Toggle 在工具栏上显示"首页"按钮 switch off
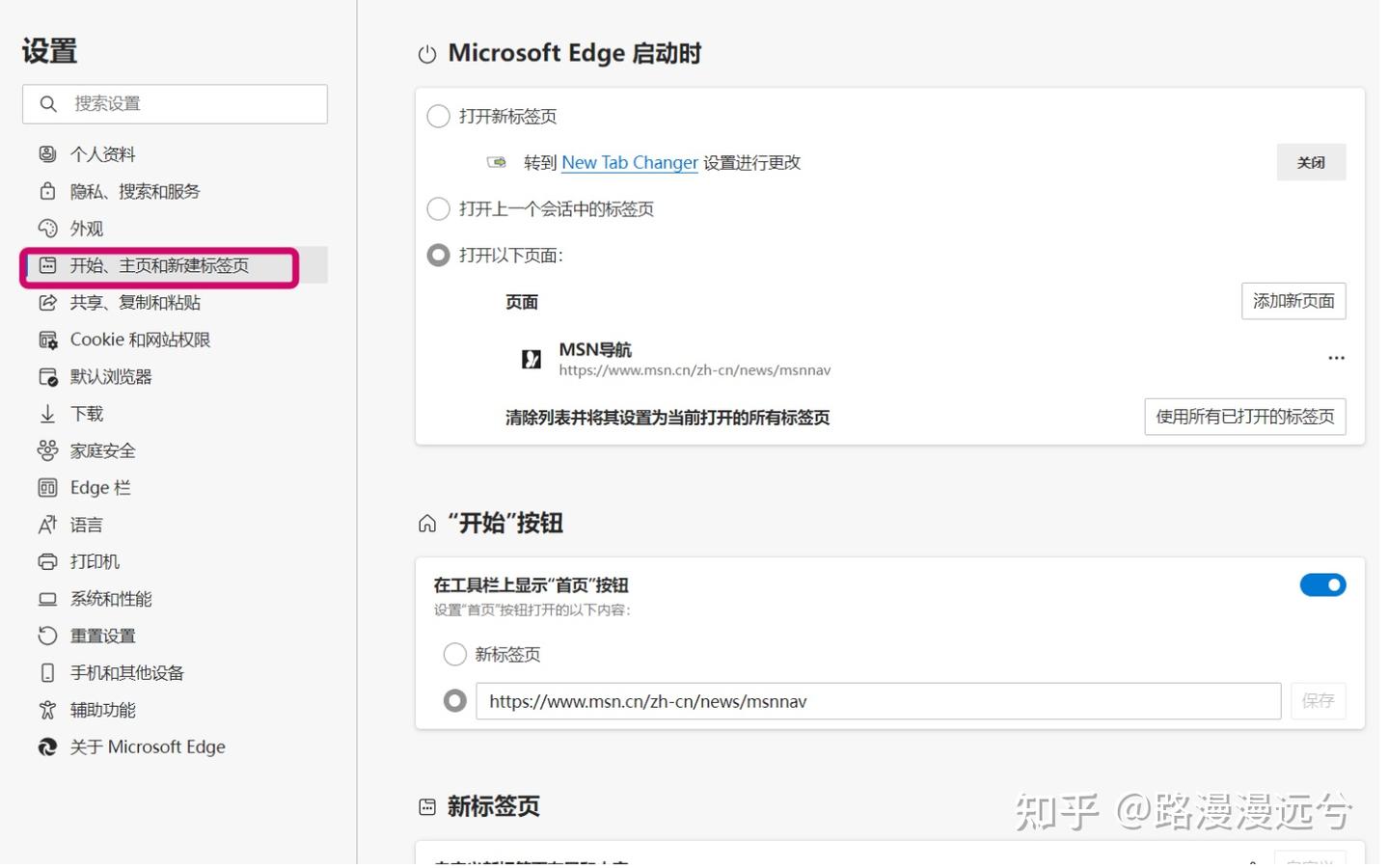The height and width of the screenshot is (868, 1389). tap(1322, 584)
